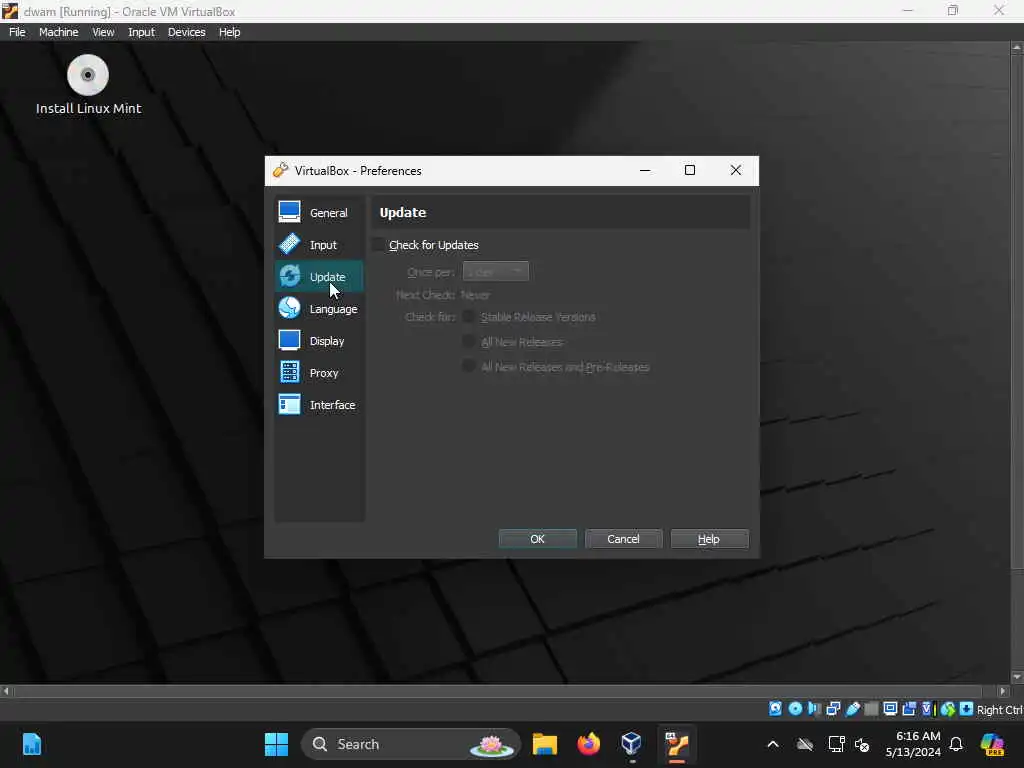Open the View menu

pos(103,32)
